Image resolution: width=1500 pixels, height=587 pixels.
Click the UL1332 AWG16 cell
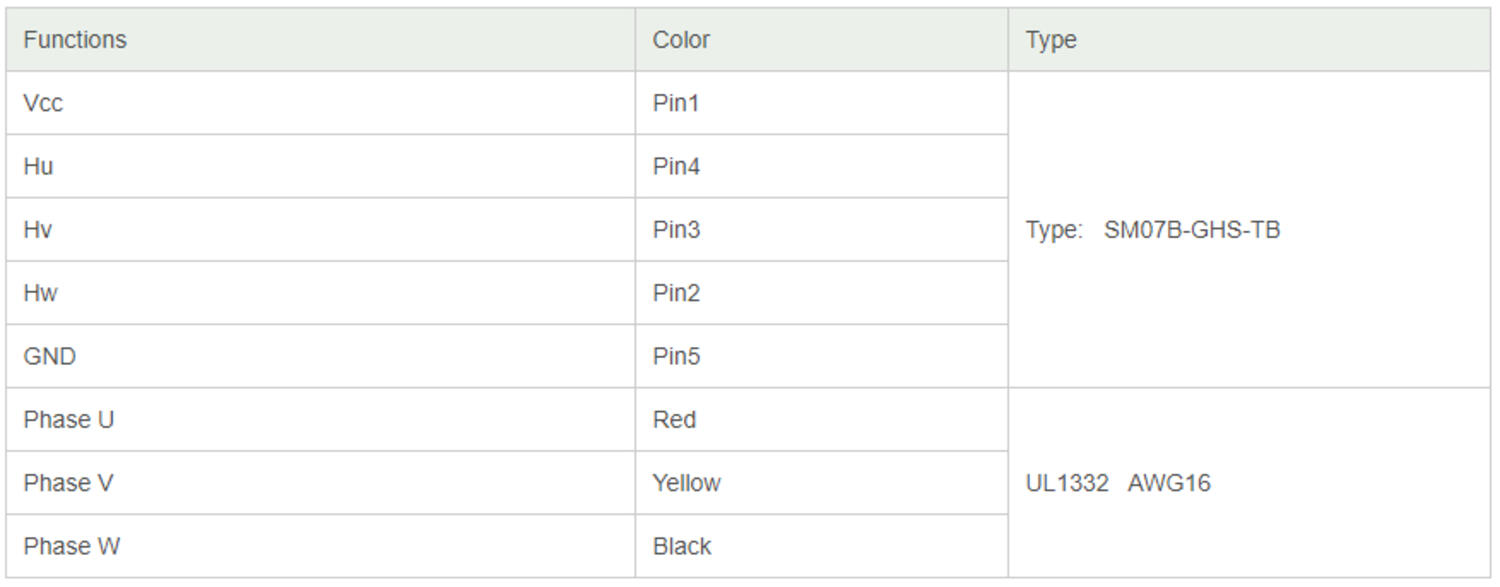click(x=1249, y=483)
